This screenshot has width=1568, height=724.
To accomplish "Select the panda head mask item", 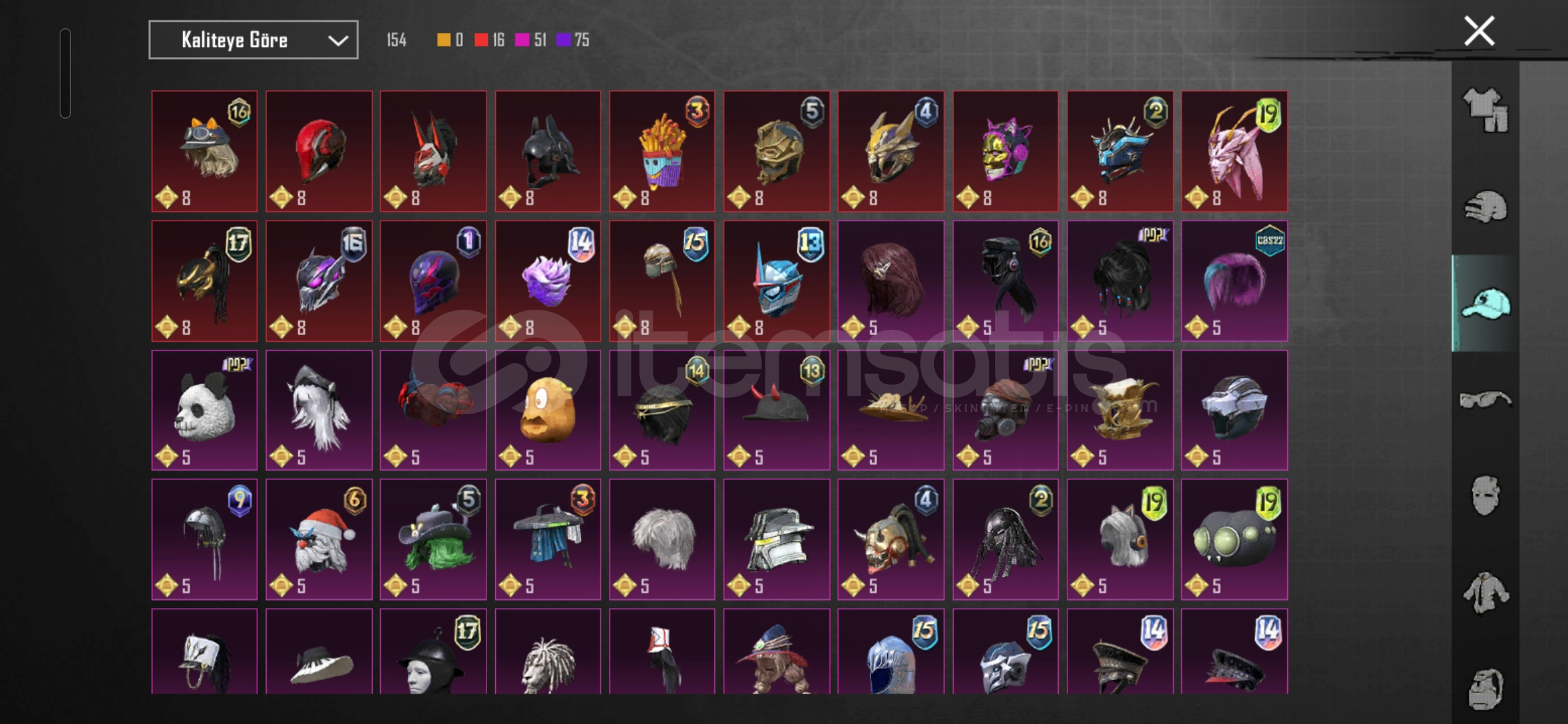I will [204, 410].
